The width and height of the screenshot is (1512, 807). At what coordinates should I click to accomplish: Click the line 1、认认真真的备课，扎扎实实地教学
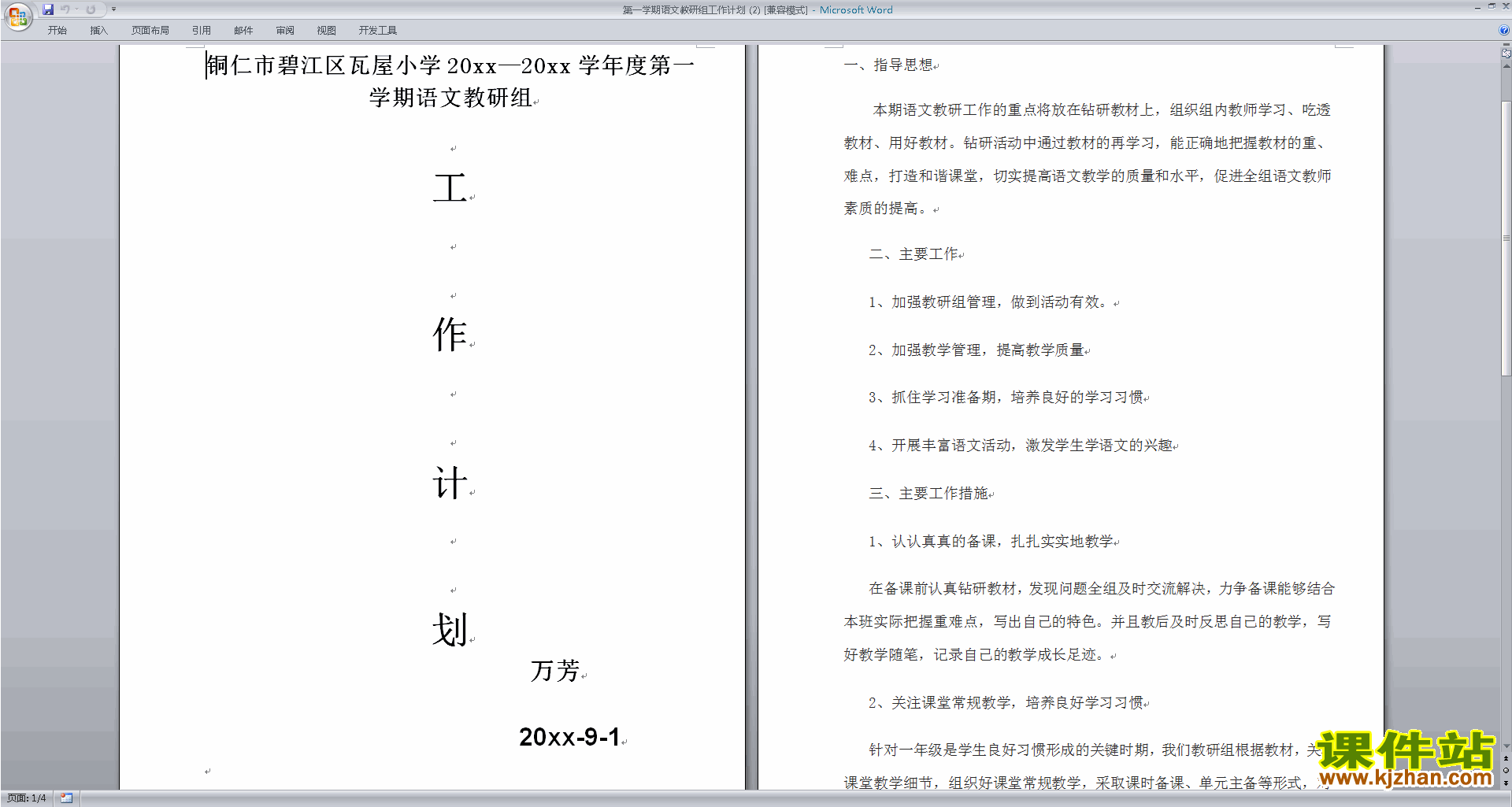[991, 542]
